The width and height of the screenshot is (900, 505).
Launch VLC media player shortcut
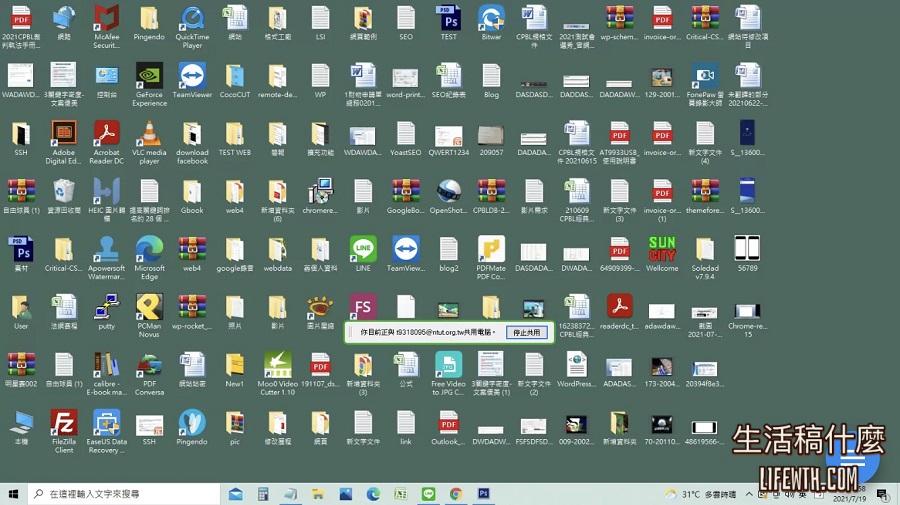pyautogui.click(x=149, y=142)
